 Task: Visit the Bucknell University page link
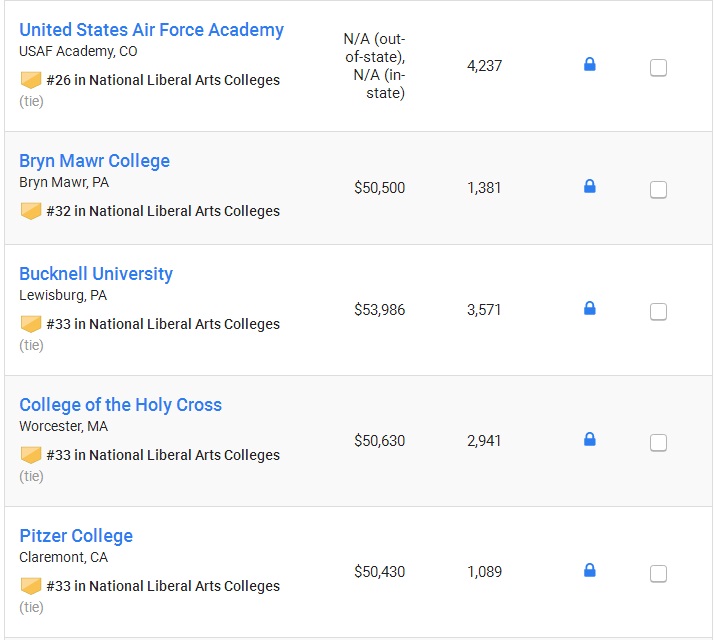pyautogui.click(x=96, y=274)
